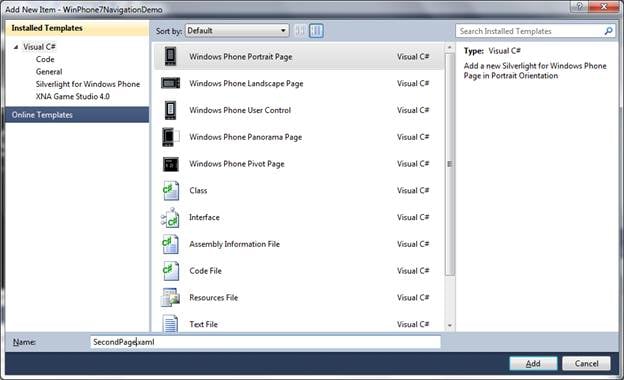Select Assembly Information File template icon
Image resolution: width=624 pixels, height=380 pixels.
click(x=170, y=244)
